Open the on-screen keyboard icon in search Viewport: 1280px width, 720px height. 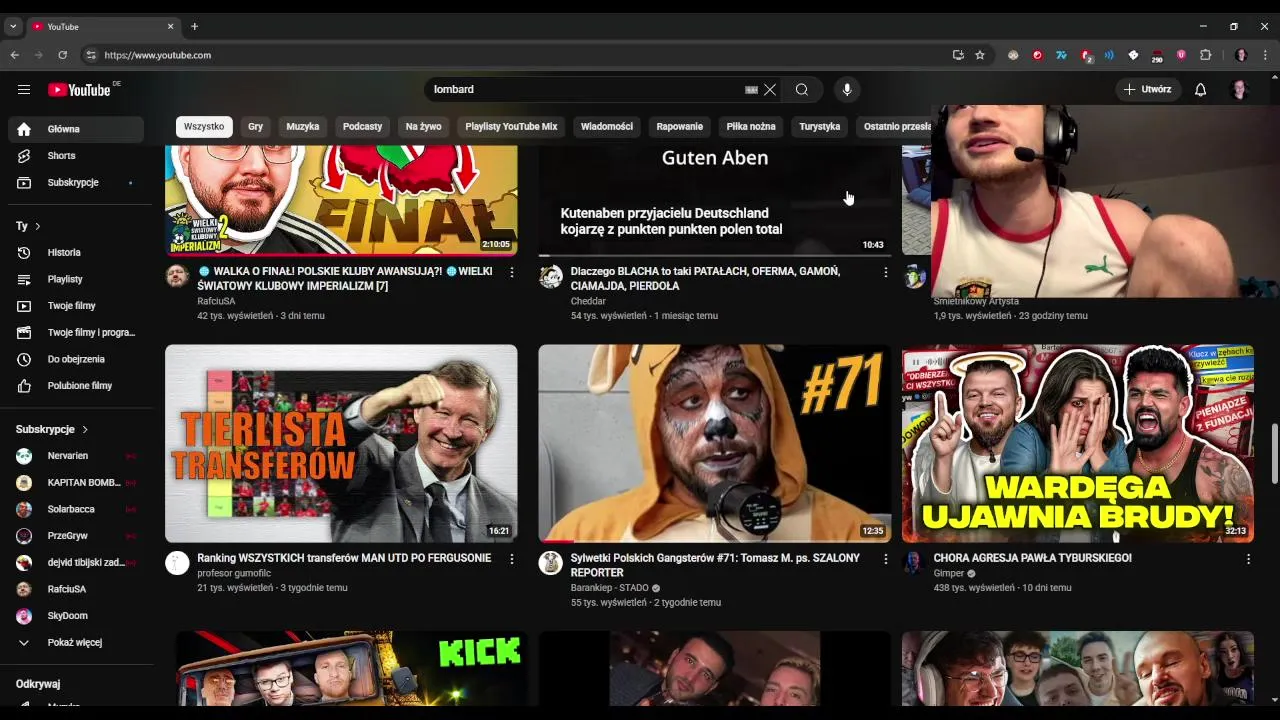pos(751,90)
